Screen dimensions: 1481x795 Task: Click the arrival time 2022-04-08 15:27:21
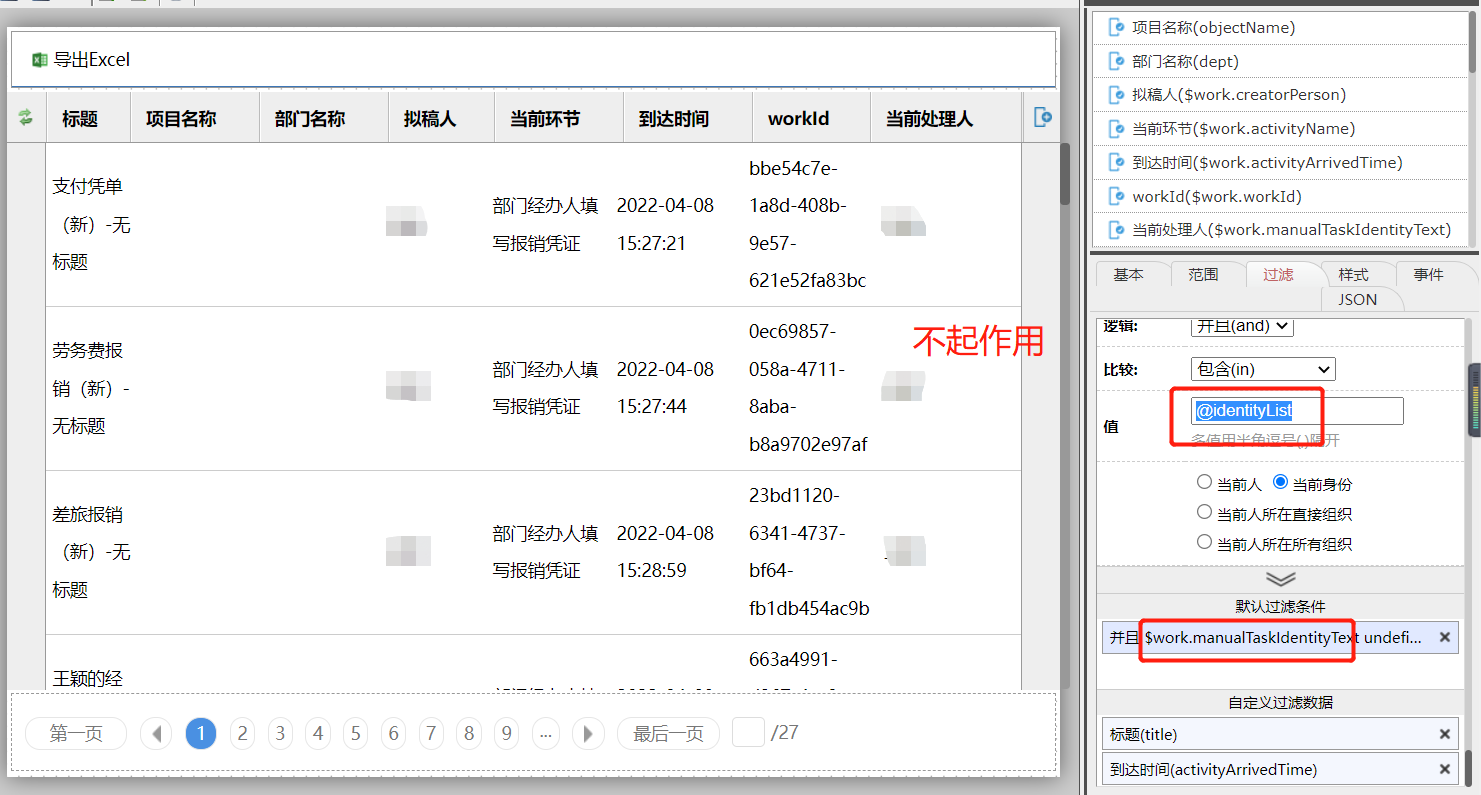[665, 224]
